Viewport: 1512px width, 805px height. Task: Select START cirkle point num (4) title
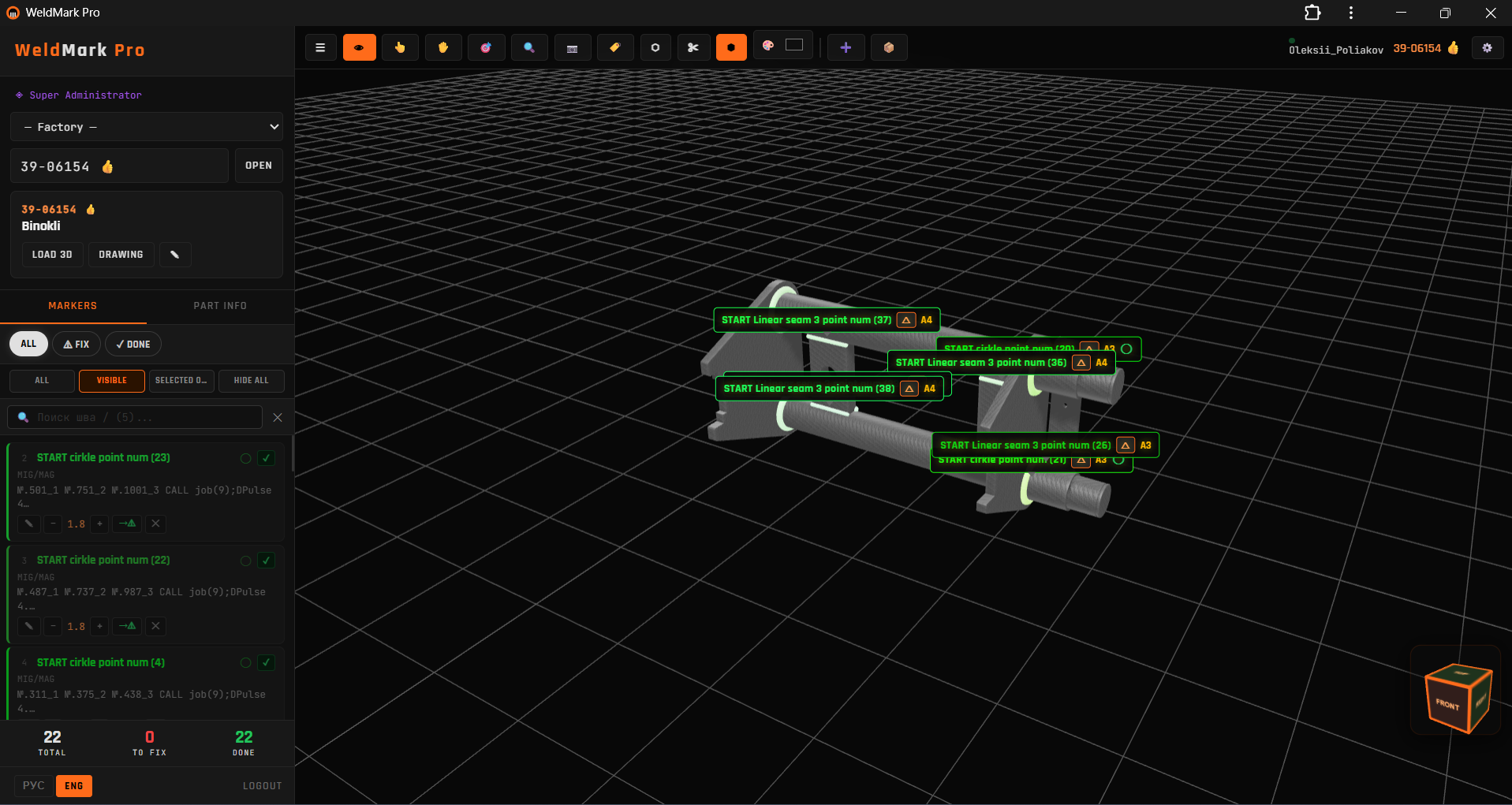click(101, 663)
